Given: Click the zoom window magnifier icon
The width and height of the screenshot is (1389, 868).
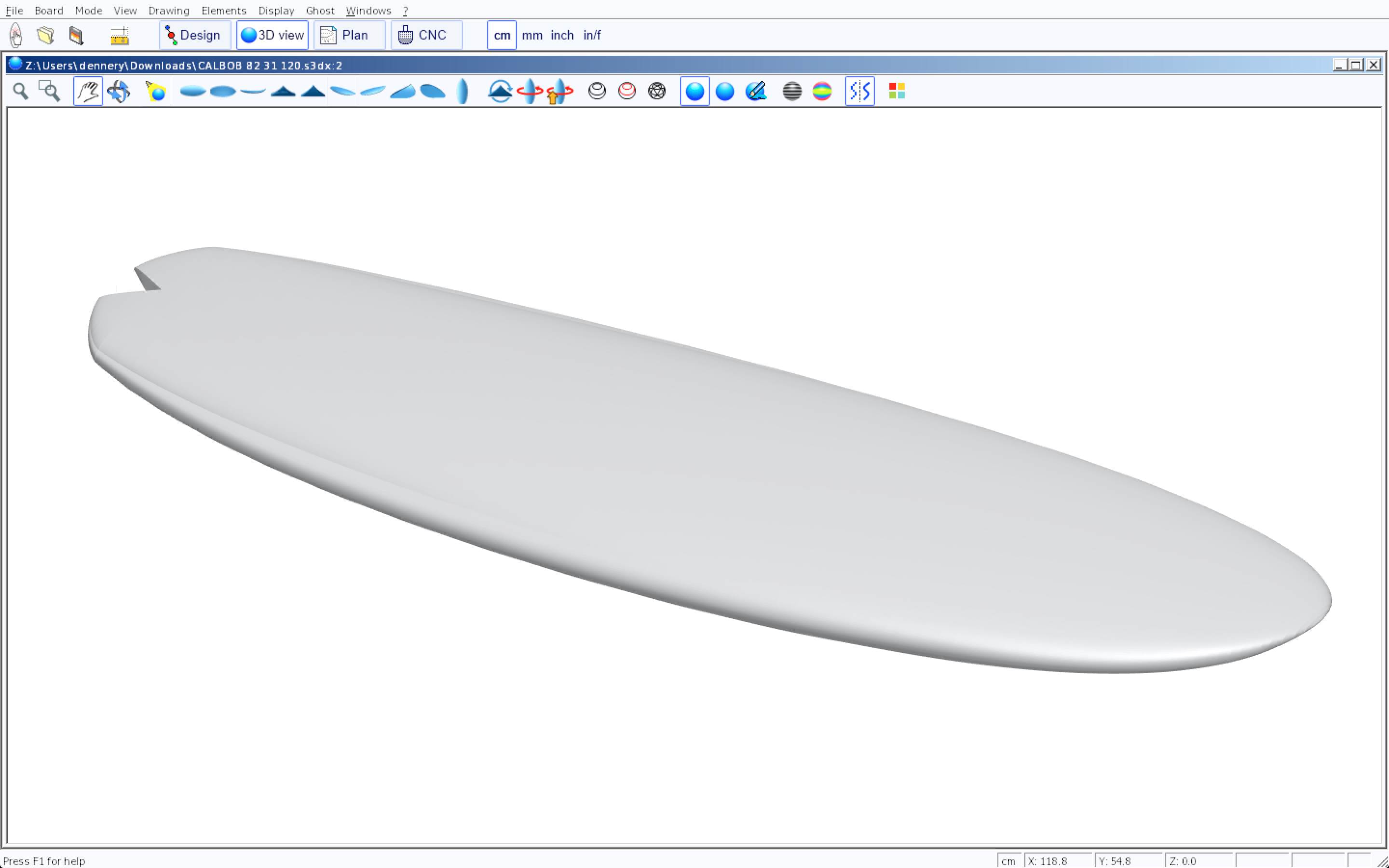Looking at the screenshot, I should click(x=49, y=91).
